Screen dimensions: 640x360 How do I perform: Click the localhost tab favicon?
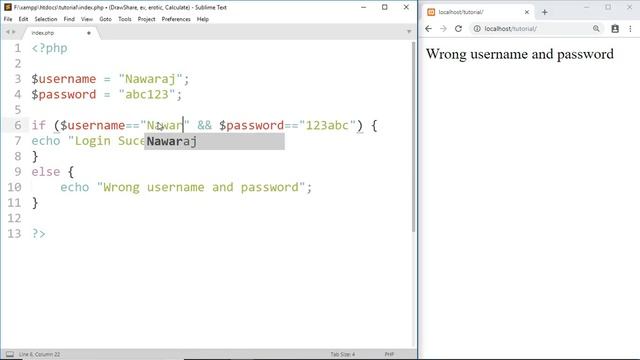[431, 12]
